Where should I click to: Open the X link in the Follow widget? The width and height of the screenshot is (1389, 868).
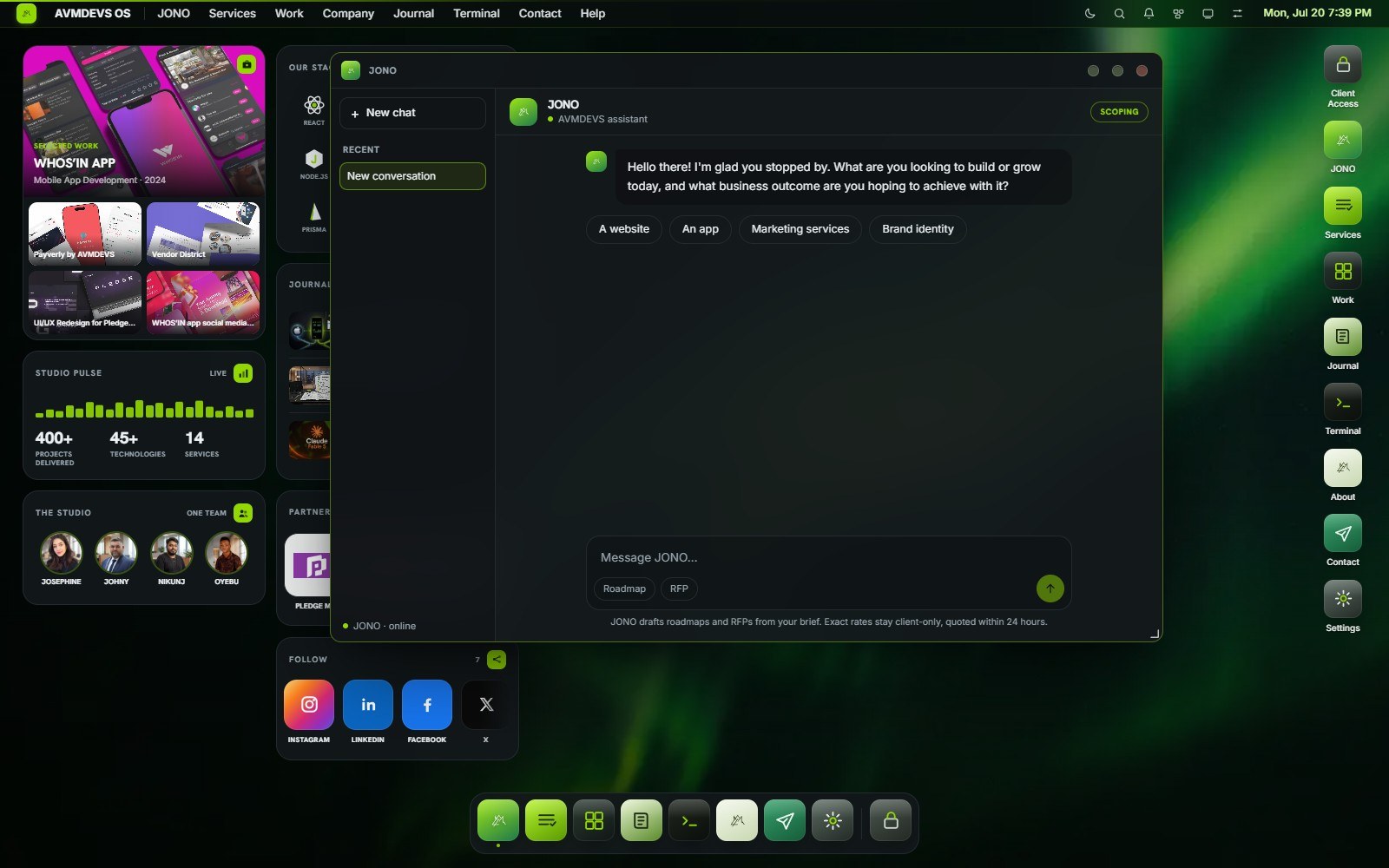486,705
